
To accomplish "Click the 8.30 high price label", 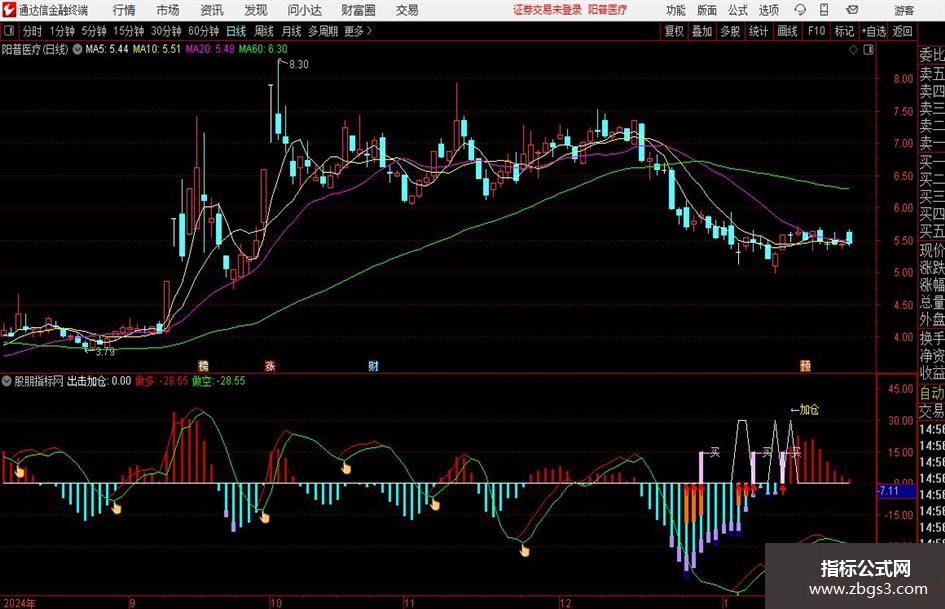I will [x=299, y=65].
